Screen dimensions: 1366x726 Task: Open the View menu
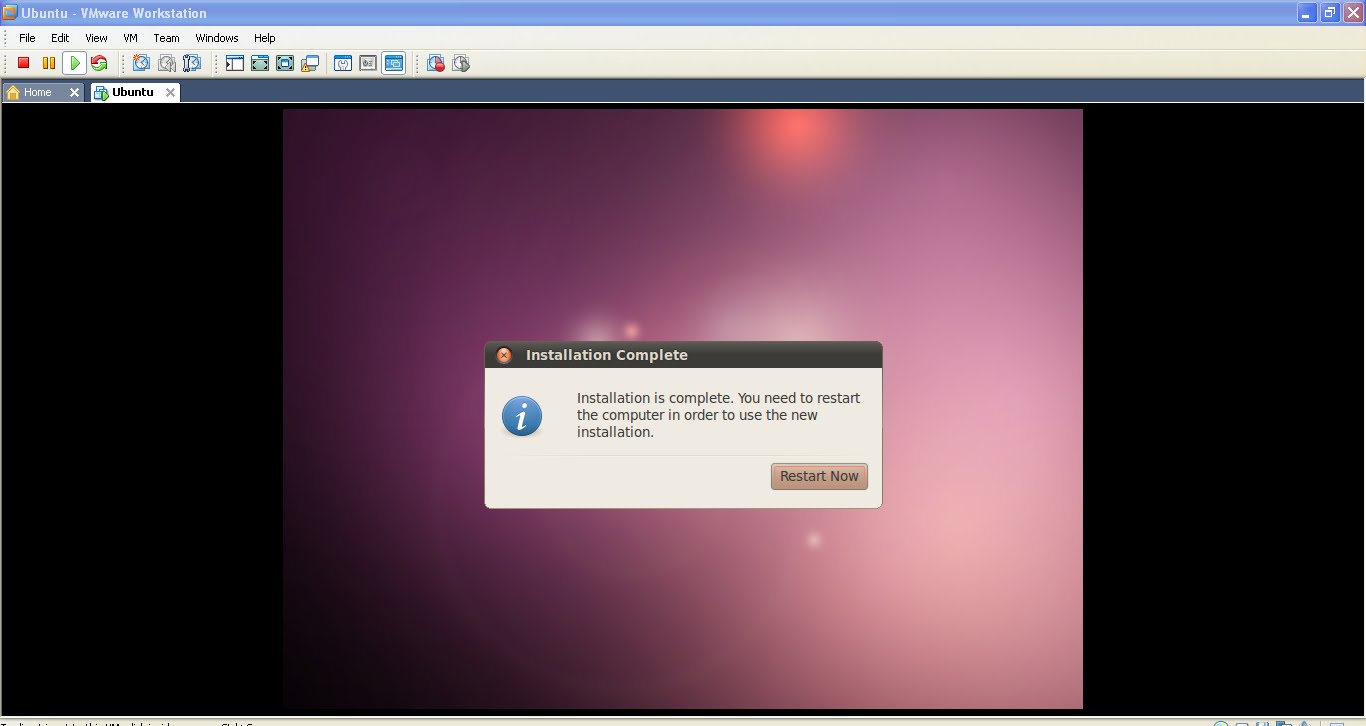pyautogui.click(x=96, y=38)
